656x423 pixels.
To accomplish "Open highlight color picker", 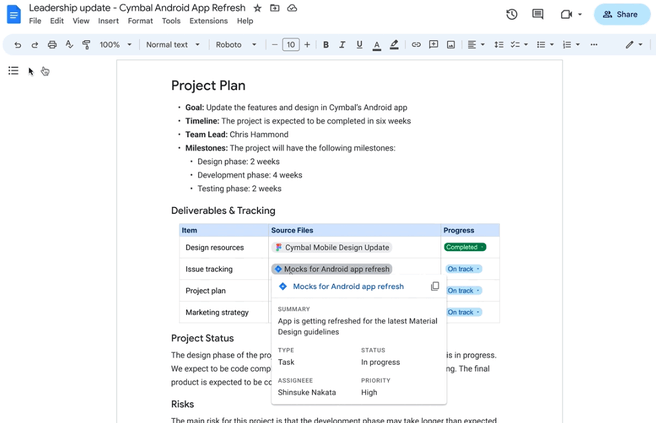I will coord(394,45).
